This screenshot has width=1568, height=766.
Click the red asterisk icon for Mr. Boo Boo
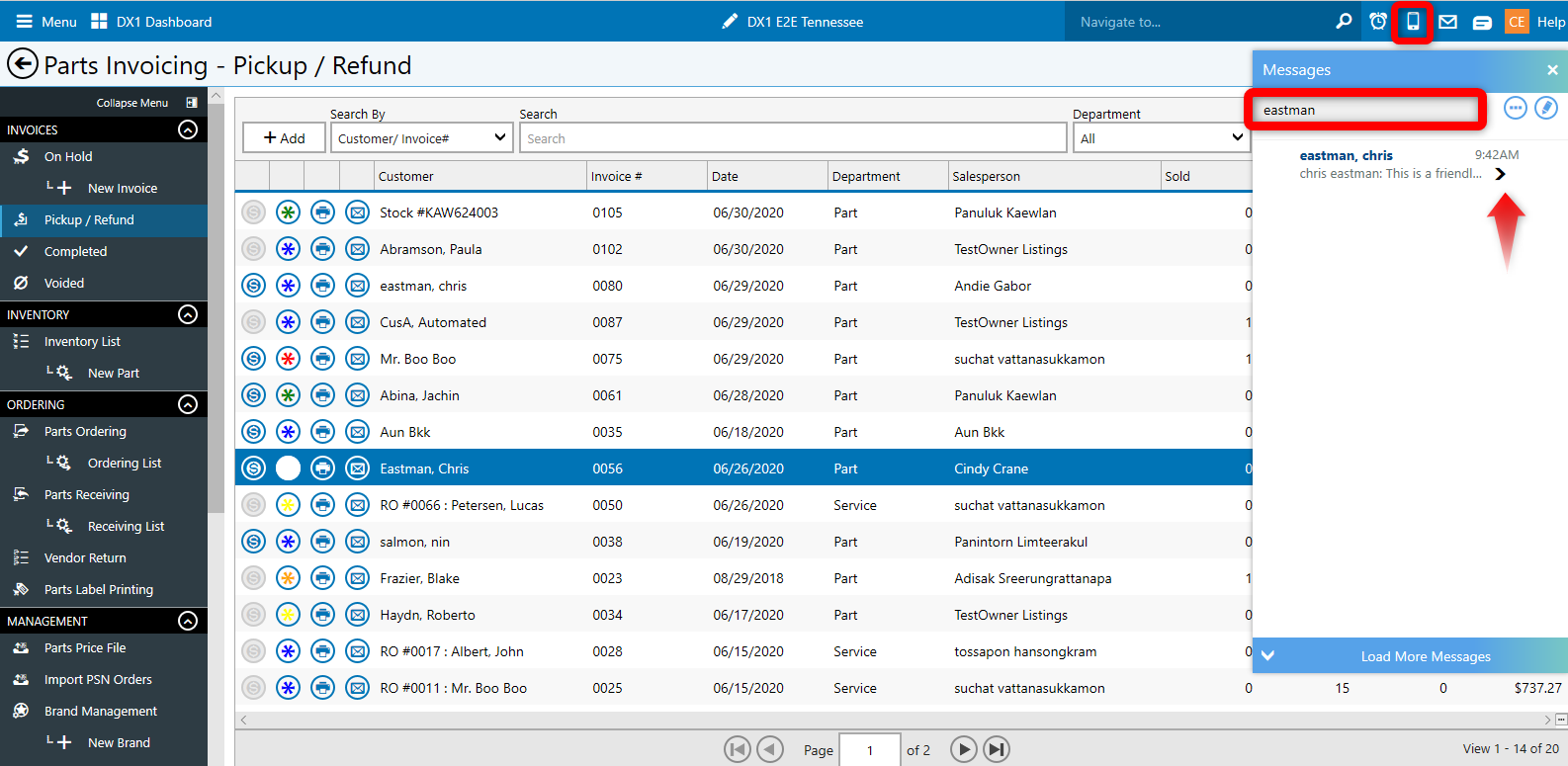(288, 359)
